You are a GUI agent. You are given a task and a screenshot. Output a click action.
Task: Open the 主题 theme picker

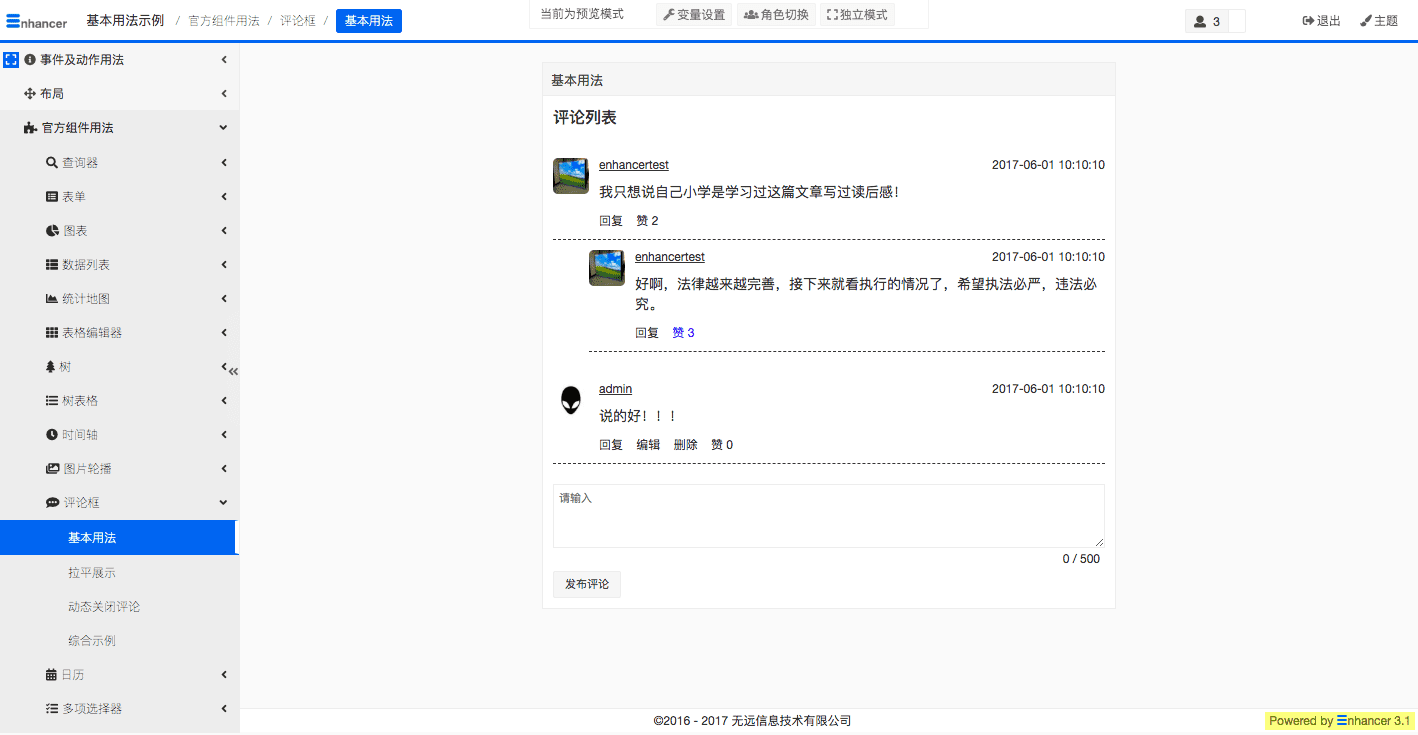(x=1379, y=21)
